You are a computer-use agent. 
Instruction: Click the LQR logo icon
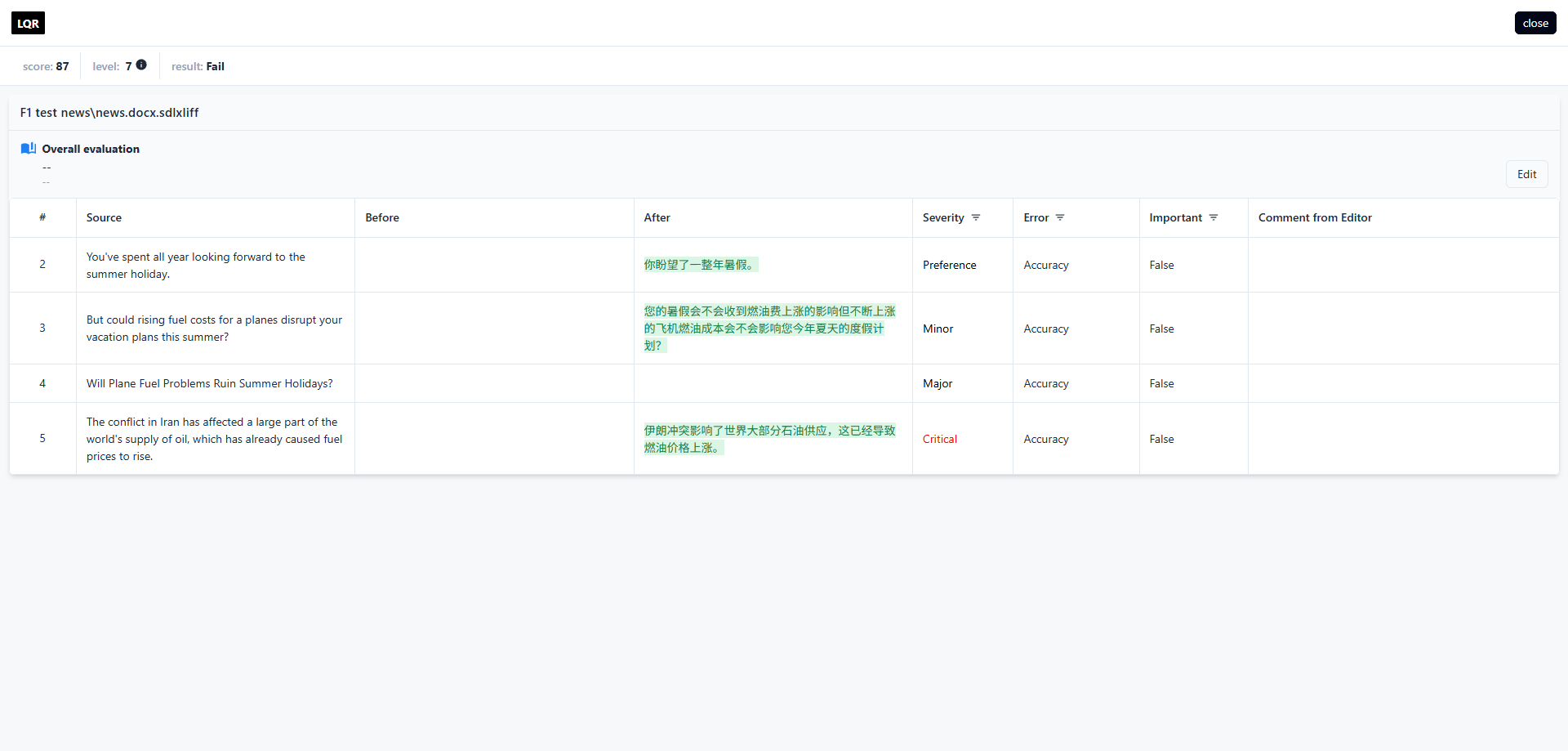(28, 23)
